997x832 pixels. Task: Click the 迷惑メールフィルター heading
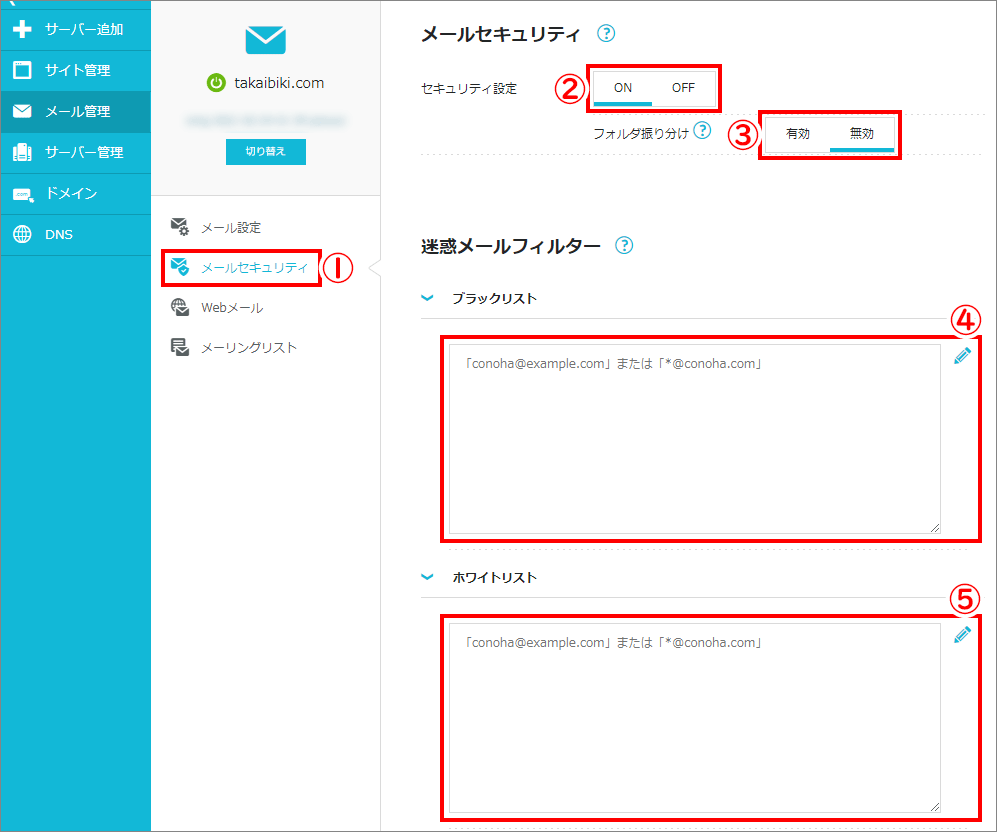(511, 246)
